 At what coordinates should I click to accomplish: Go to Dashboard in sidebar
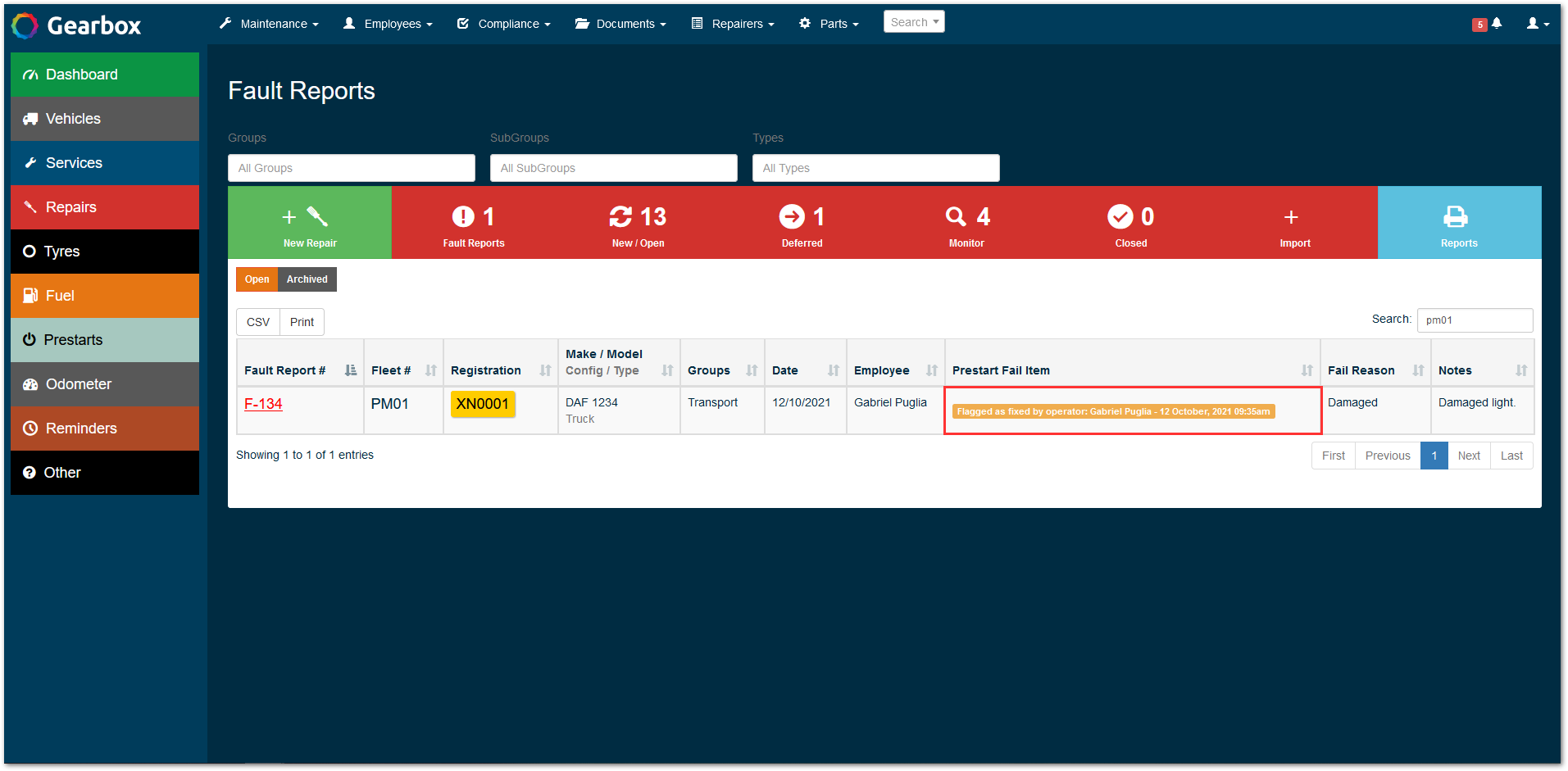click(105, 75)
